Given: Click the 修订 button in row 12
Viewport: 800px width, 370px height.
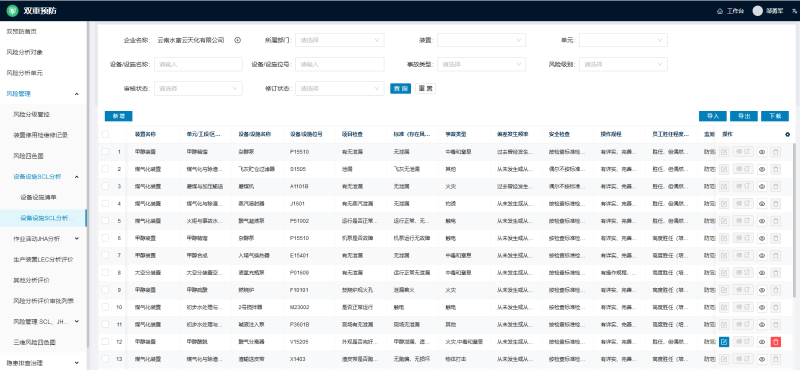Looking at the screenshot, I should click(743, 342).
